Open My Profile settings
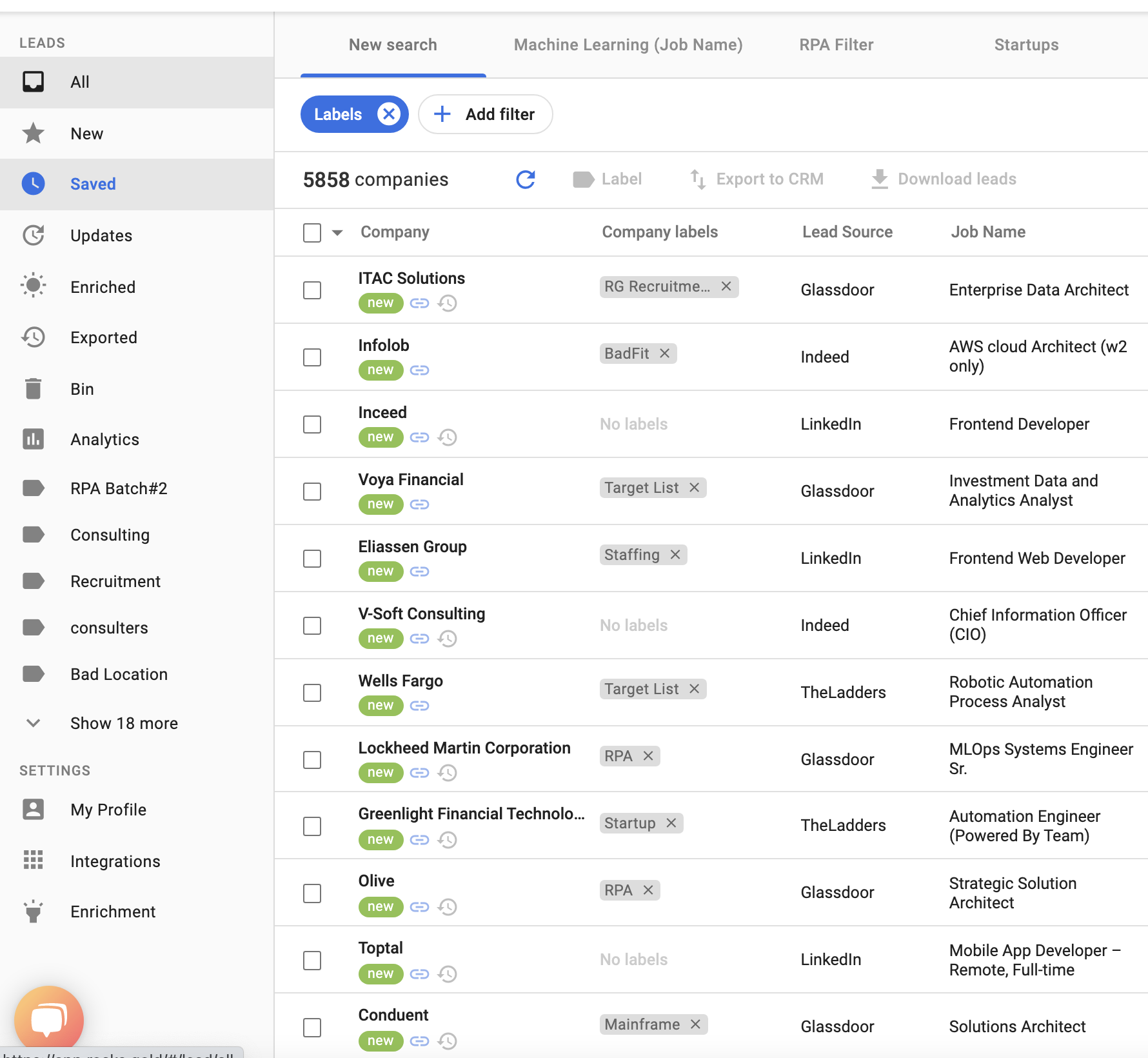The height and width of the screenshot is (1058, 1148). [x=137, y=810]
